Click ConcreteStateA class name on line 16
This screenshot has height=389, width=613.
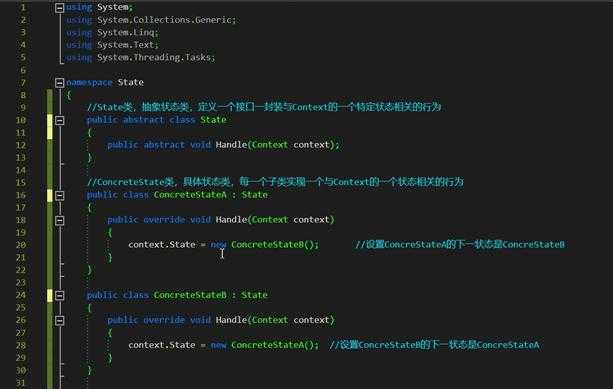click(x=190, y=195)
